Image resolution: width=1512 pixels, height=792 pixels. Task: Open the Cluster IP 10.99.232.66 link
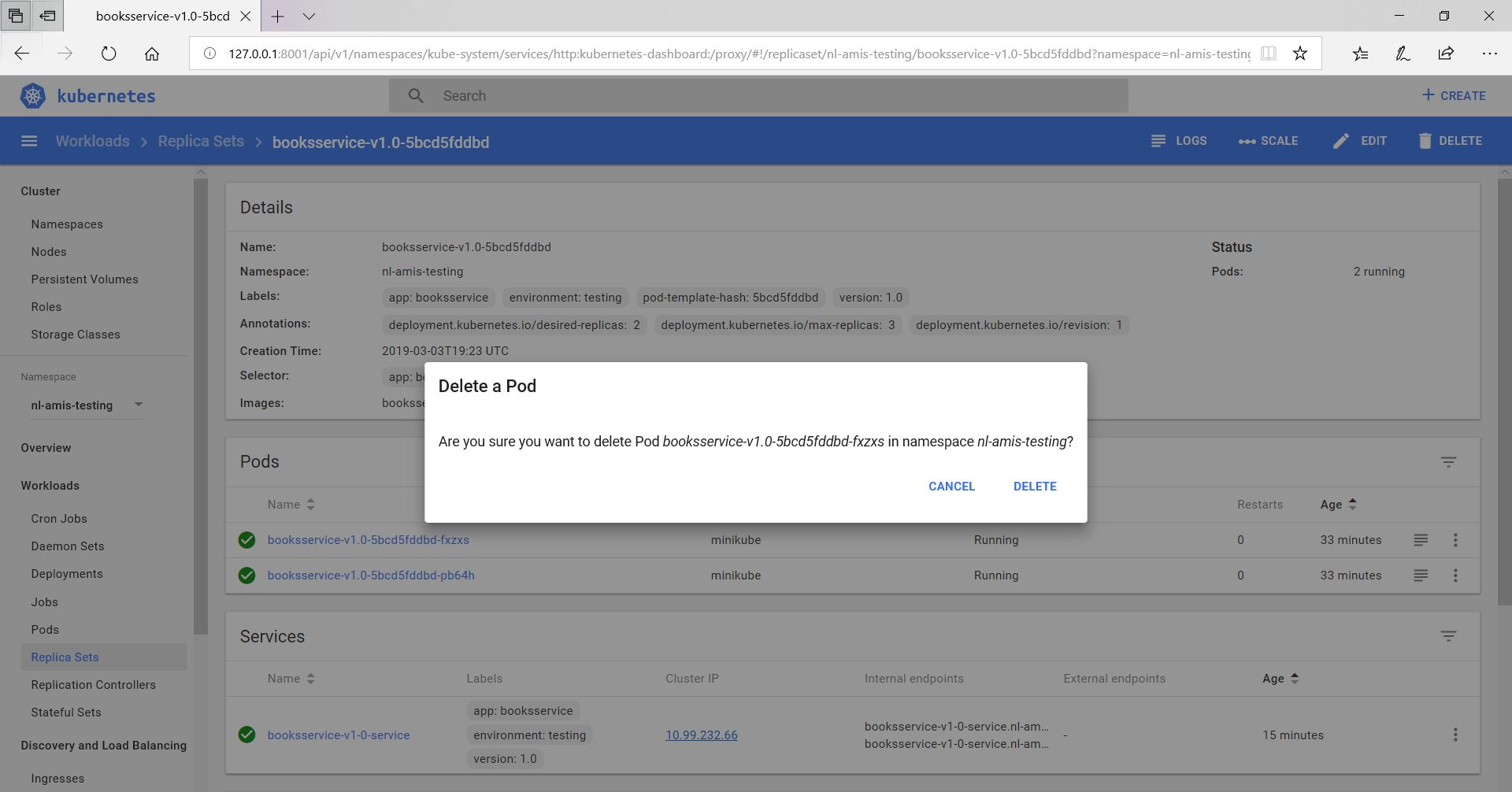tap(701, 735)
